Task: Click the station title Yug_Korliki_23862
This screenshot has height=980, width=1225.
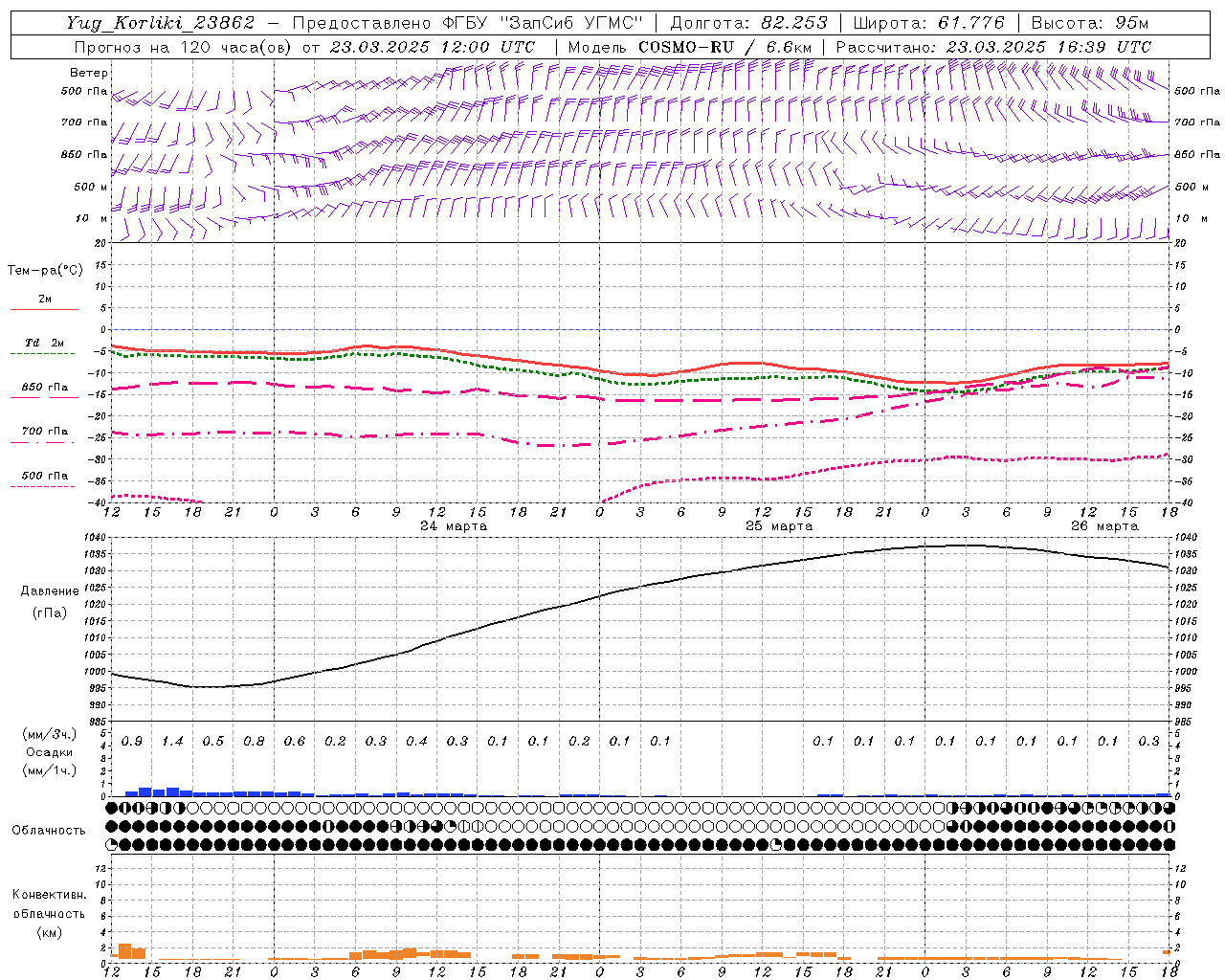Action: click(161, 23)
